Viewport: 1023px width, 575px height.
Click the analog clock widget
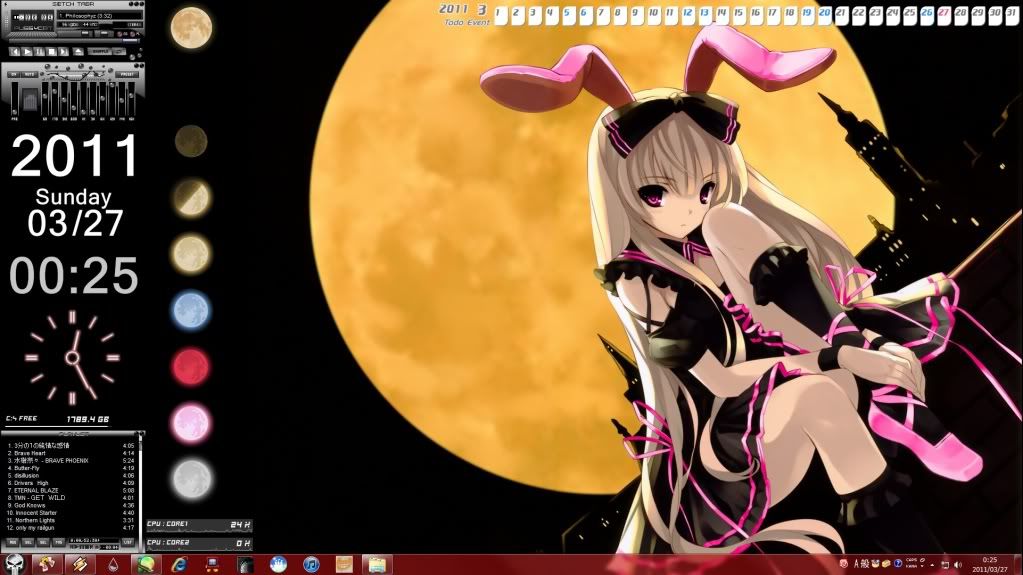point(72,358)
